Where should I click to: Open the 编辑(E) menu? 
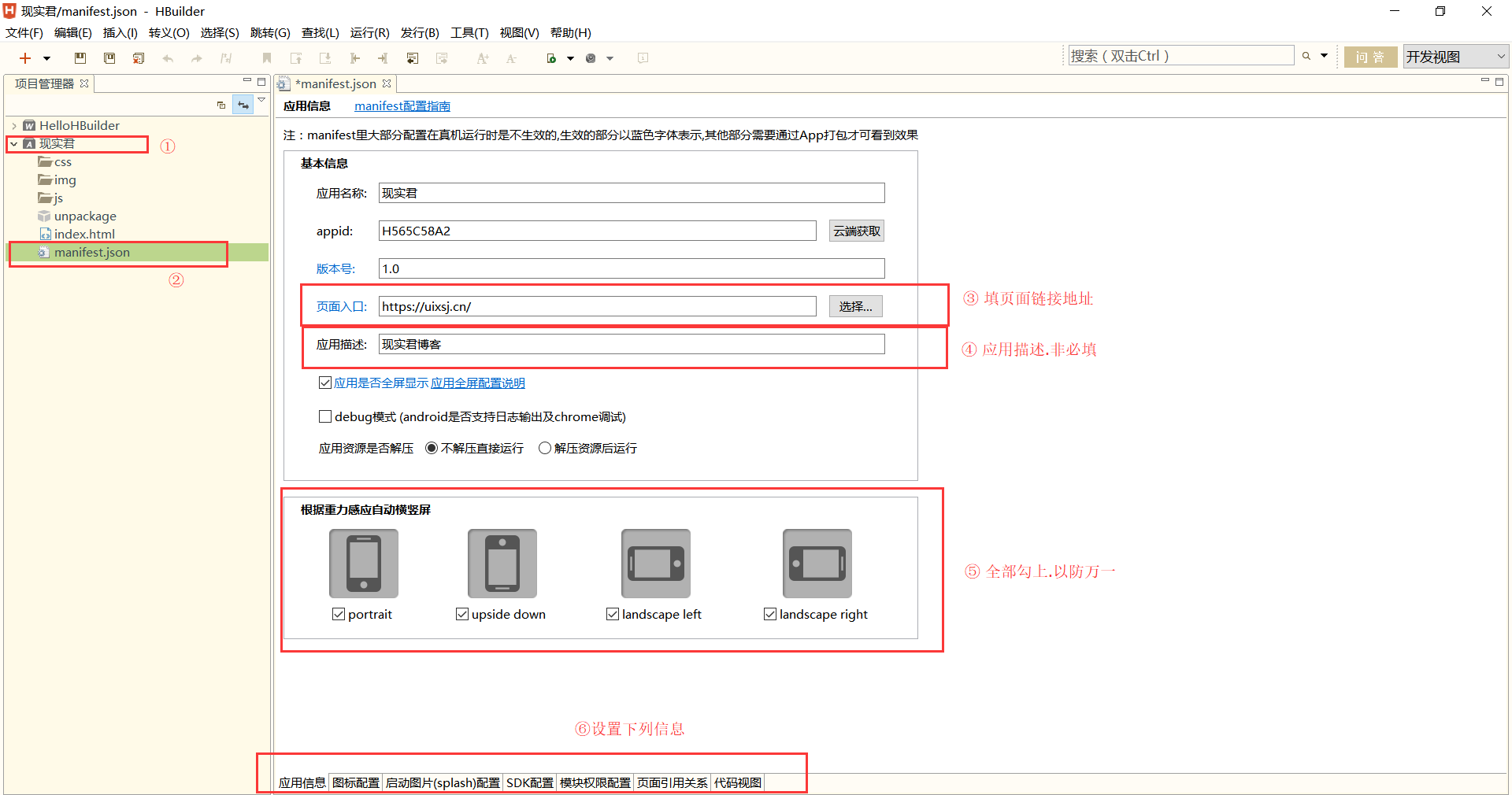click(x=73, y=33)
